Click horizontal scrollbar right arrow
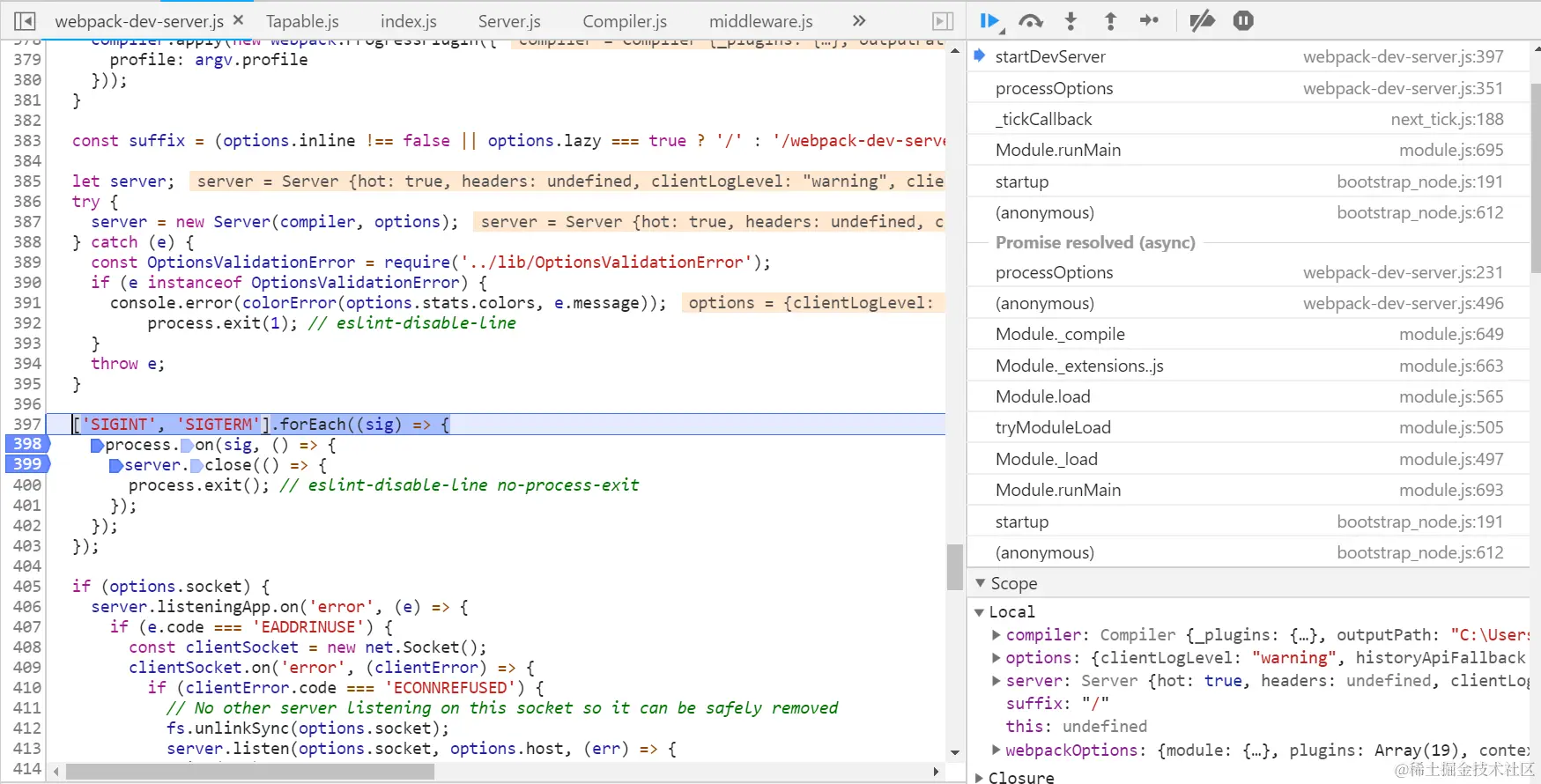This screenshot has height=784, width=1541. pos(937,772)
